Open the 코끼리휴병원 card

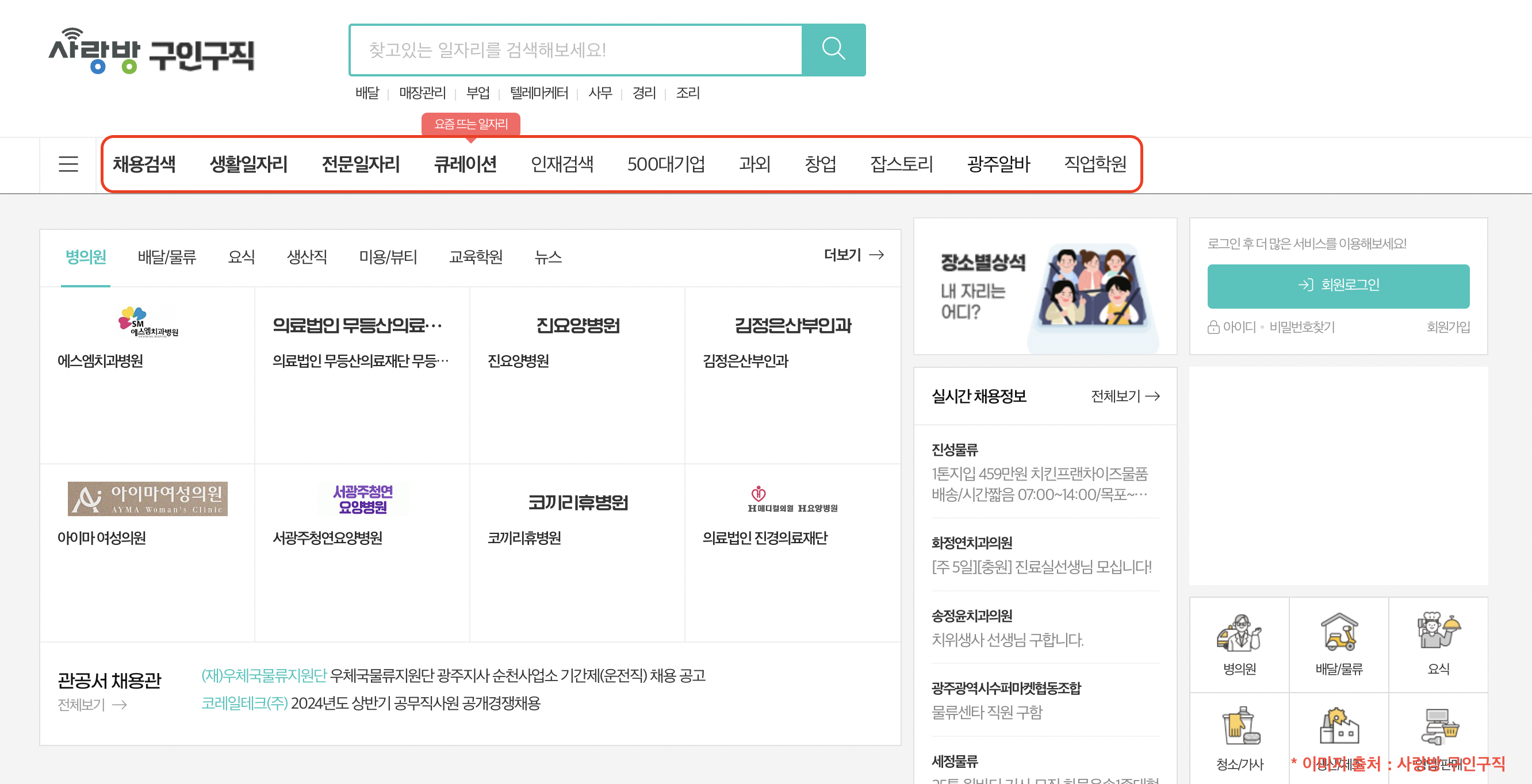pos(577,552)
